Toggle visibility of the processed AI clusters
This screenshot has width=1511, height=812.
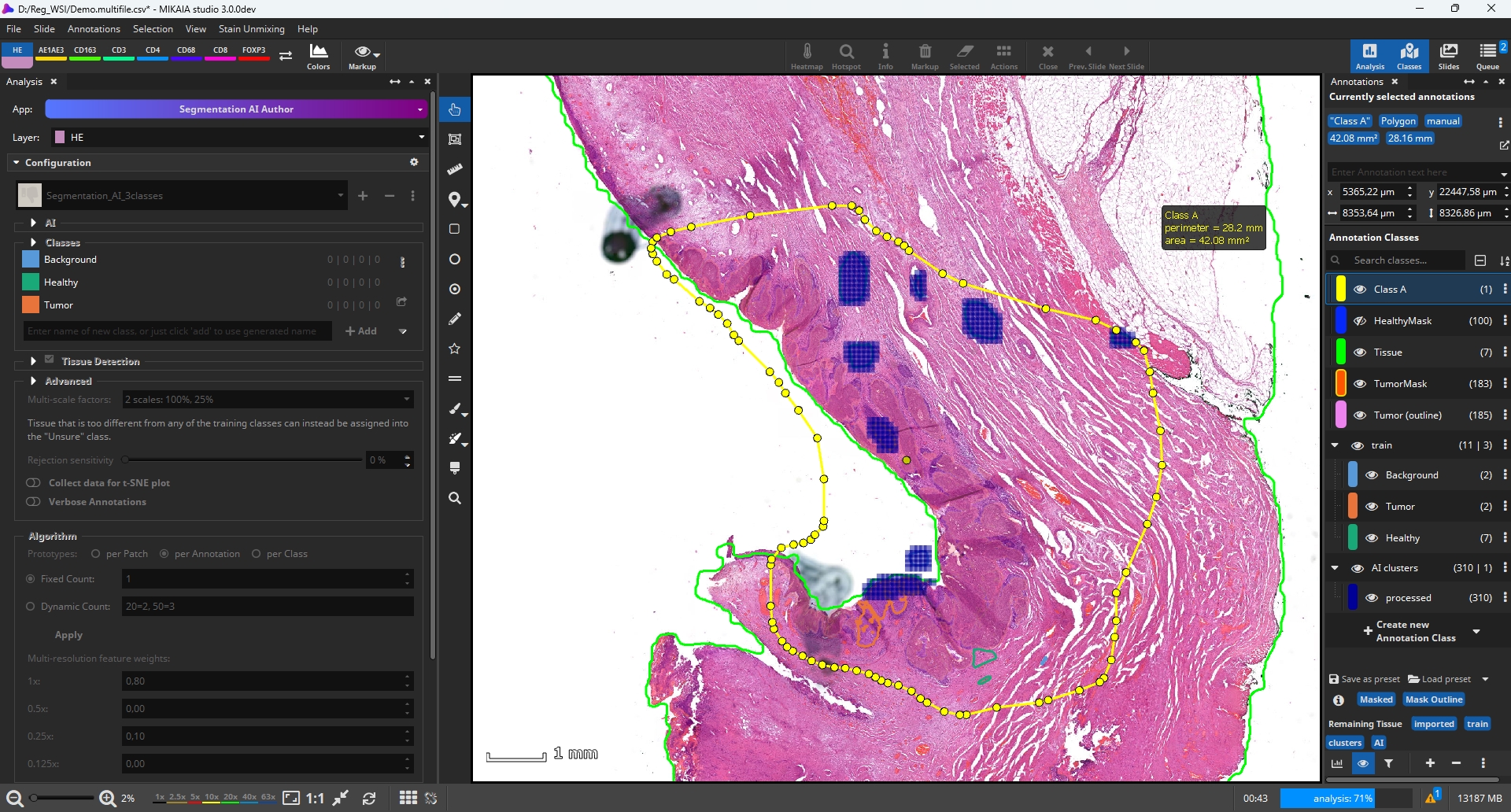pos(1372,597)
